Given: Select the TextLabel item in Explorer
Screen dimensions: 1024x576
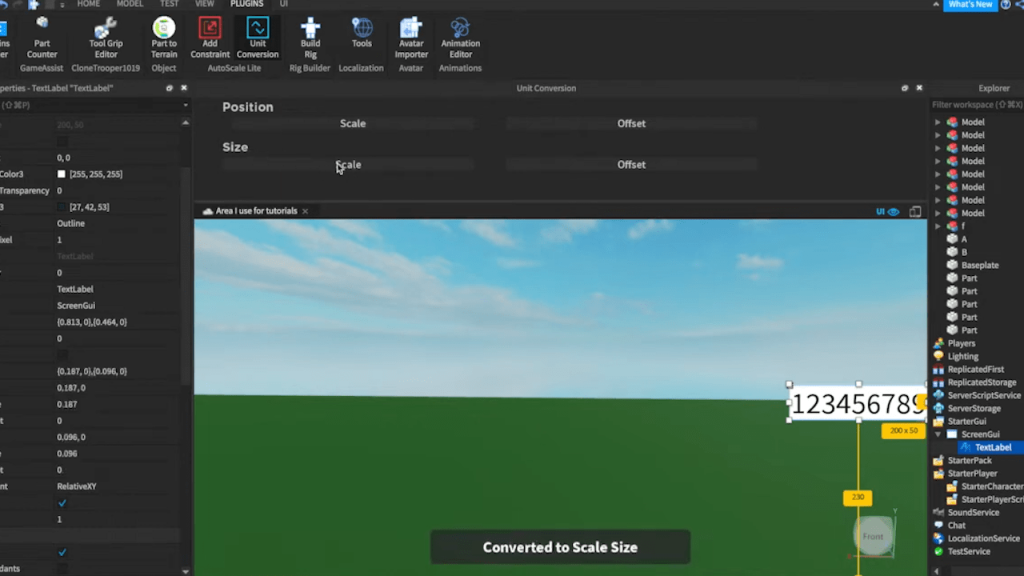Looking at the screenshot, I should click(x=993, y=447).
